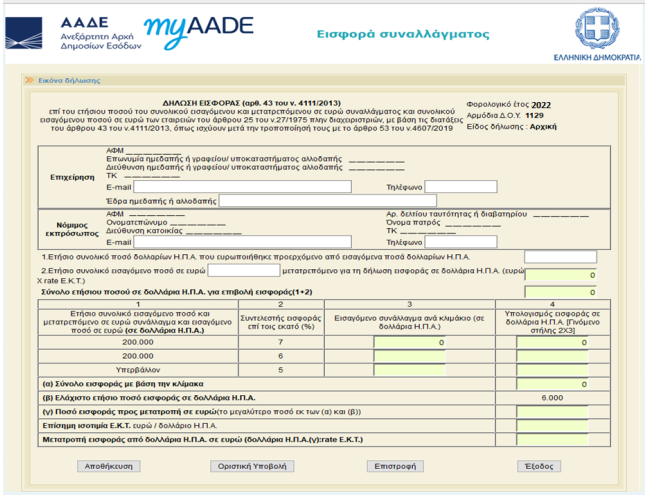Select the Επίσημη ισοτιμία Ε.Κ.Τ. field
The image size is (647, 498).
[552, 425]
